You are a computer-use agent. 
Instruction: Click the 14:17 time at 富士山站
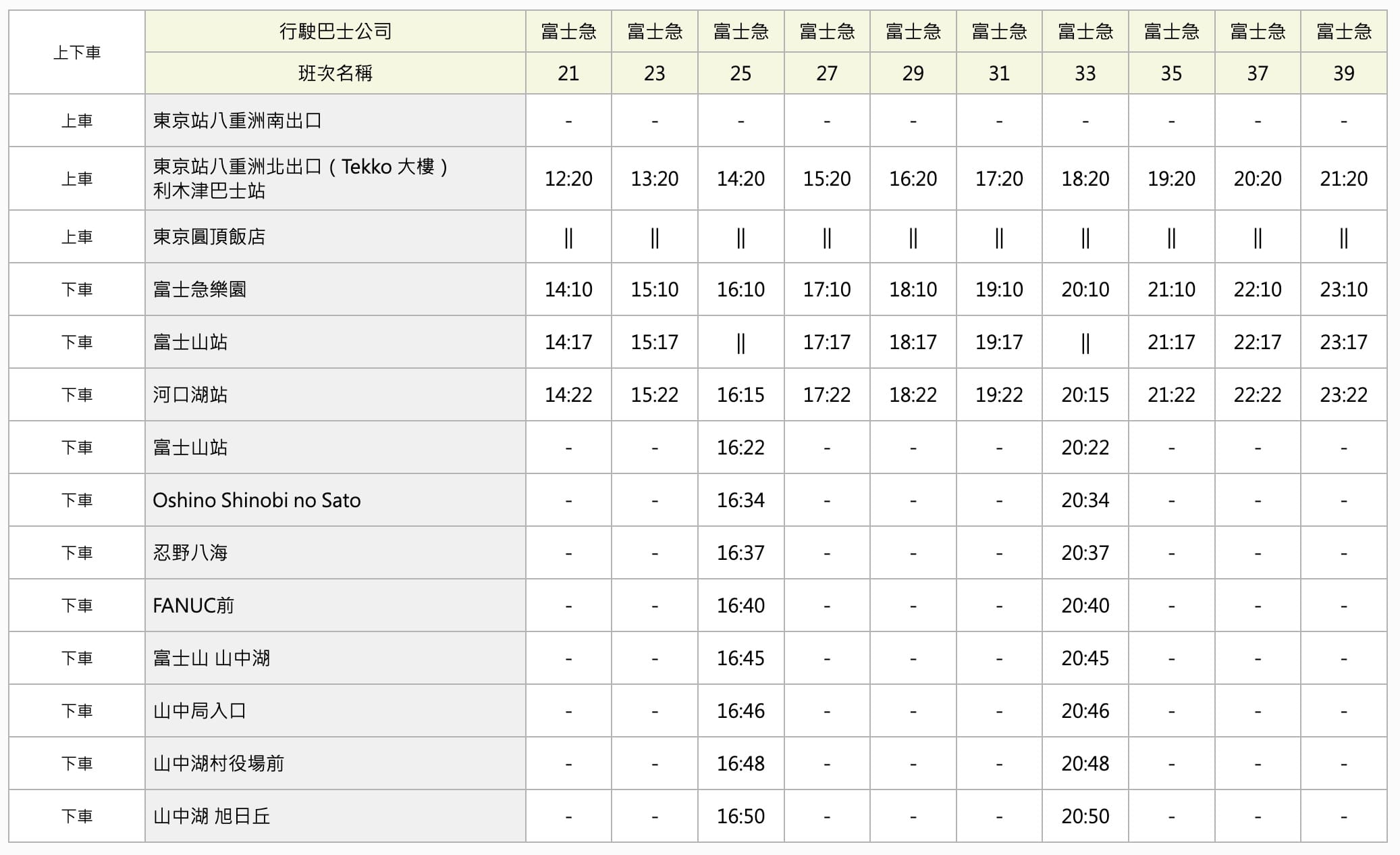click(x=568, y=342)
